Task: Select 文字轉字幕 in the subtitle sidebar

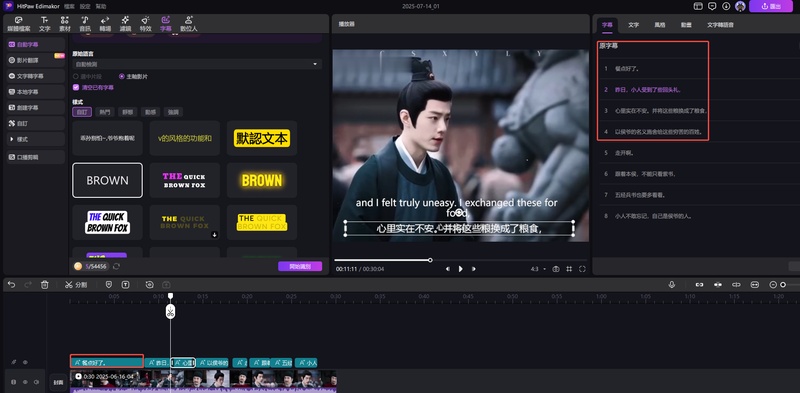Action: coord(35,76)
